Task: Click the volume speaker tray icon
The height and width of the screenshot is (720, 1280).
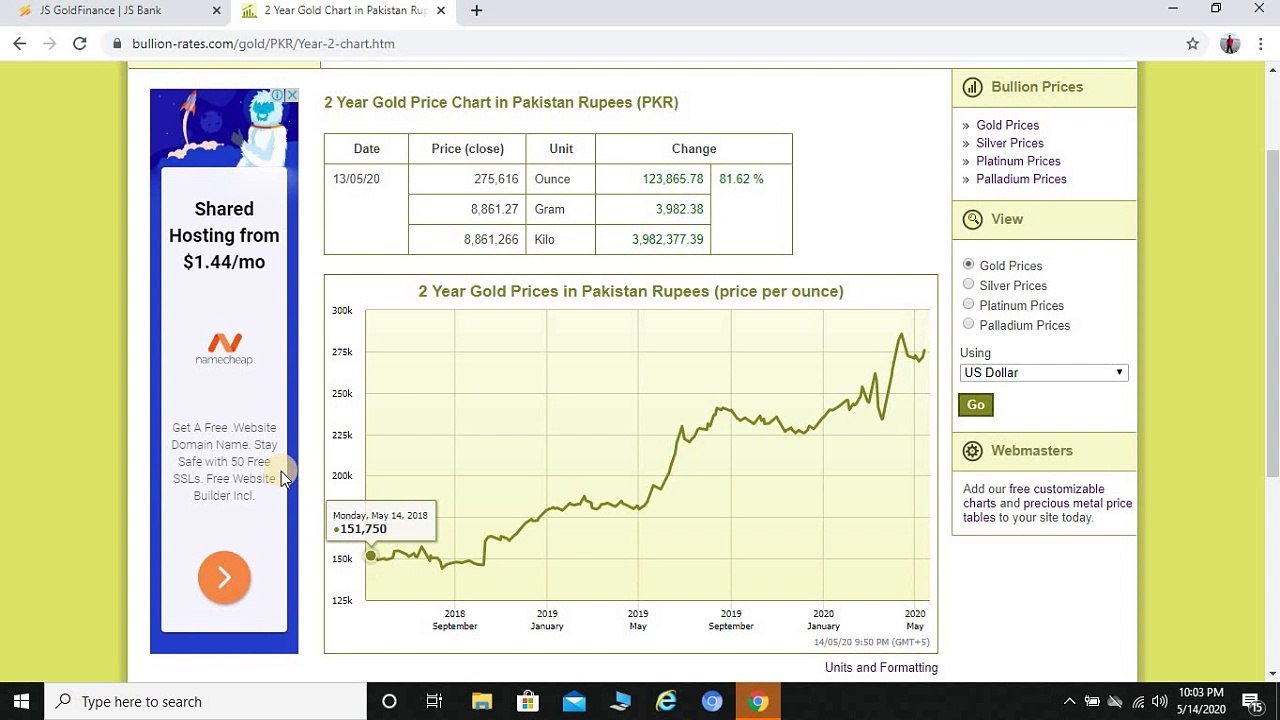Action: click(x=1159, y=701)
